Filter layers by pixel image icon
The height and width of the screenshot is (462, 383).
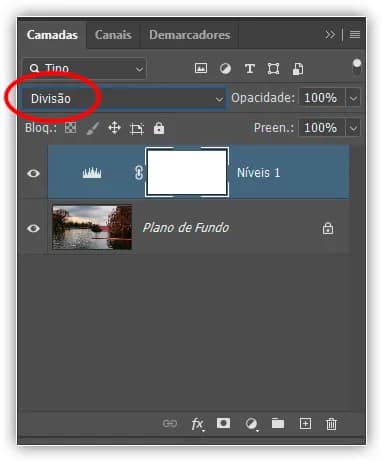pos(201,68)
